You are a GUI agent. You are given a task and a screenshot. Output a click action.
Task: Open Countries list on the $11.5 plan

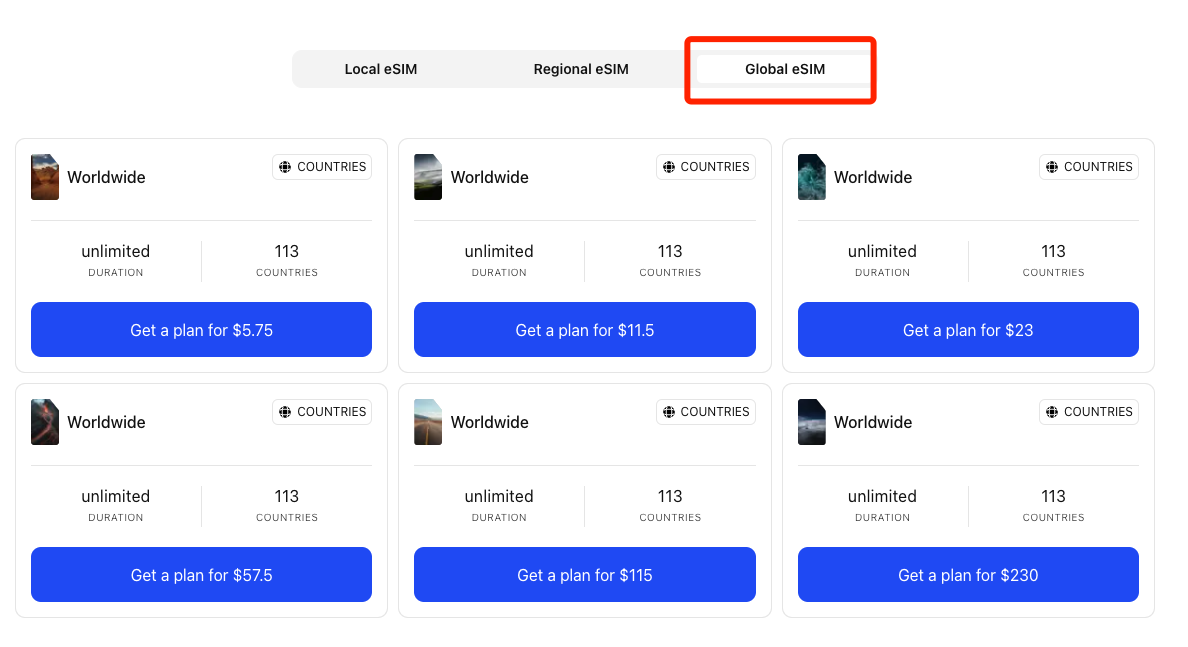[x=705, y=167]
